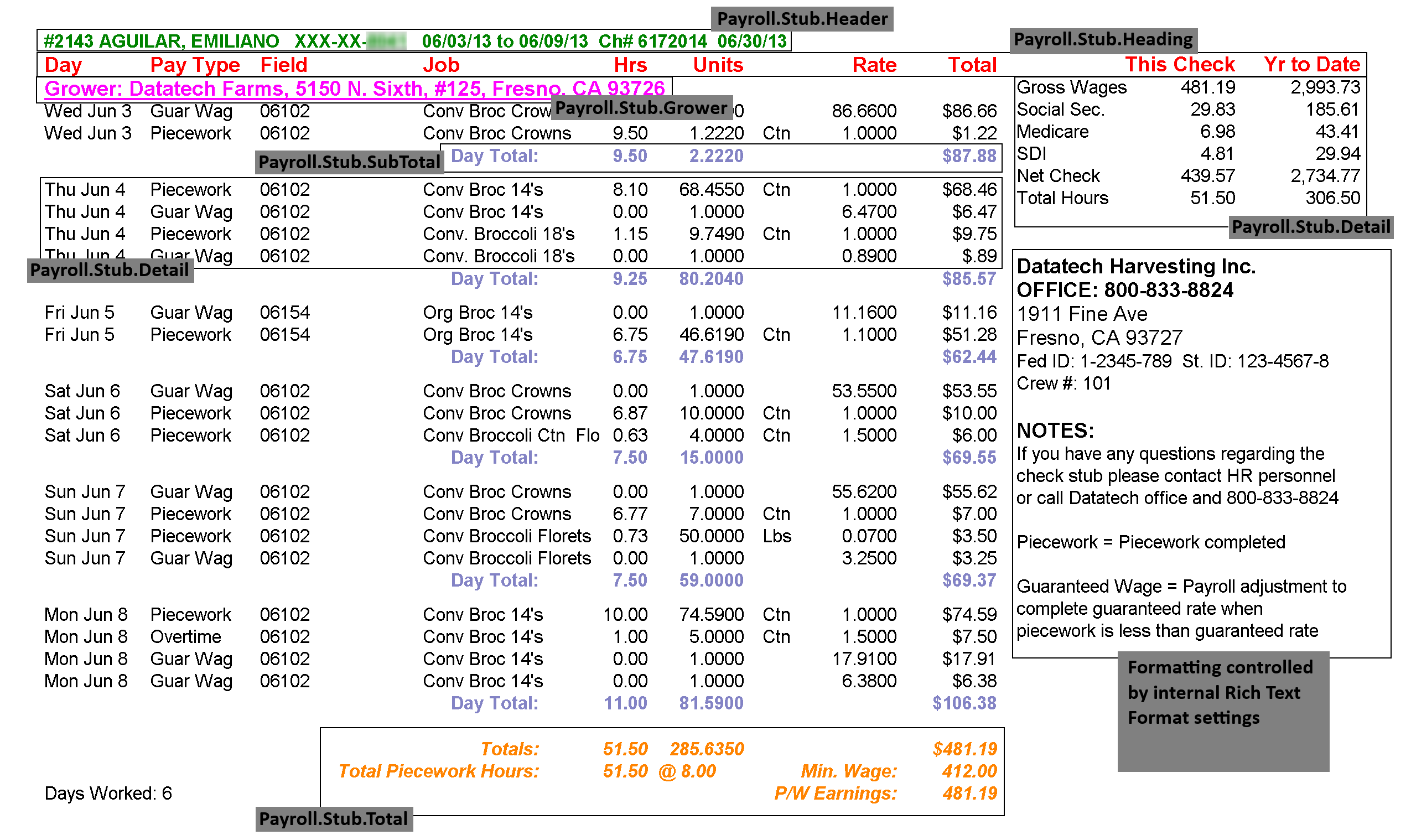1411x840 pixels.
Task: Click the Days Worked: 6 text
Action: [x=107, y=794]
